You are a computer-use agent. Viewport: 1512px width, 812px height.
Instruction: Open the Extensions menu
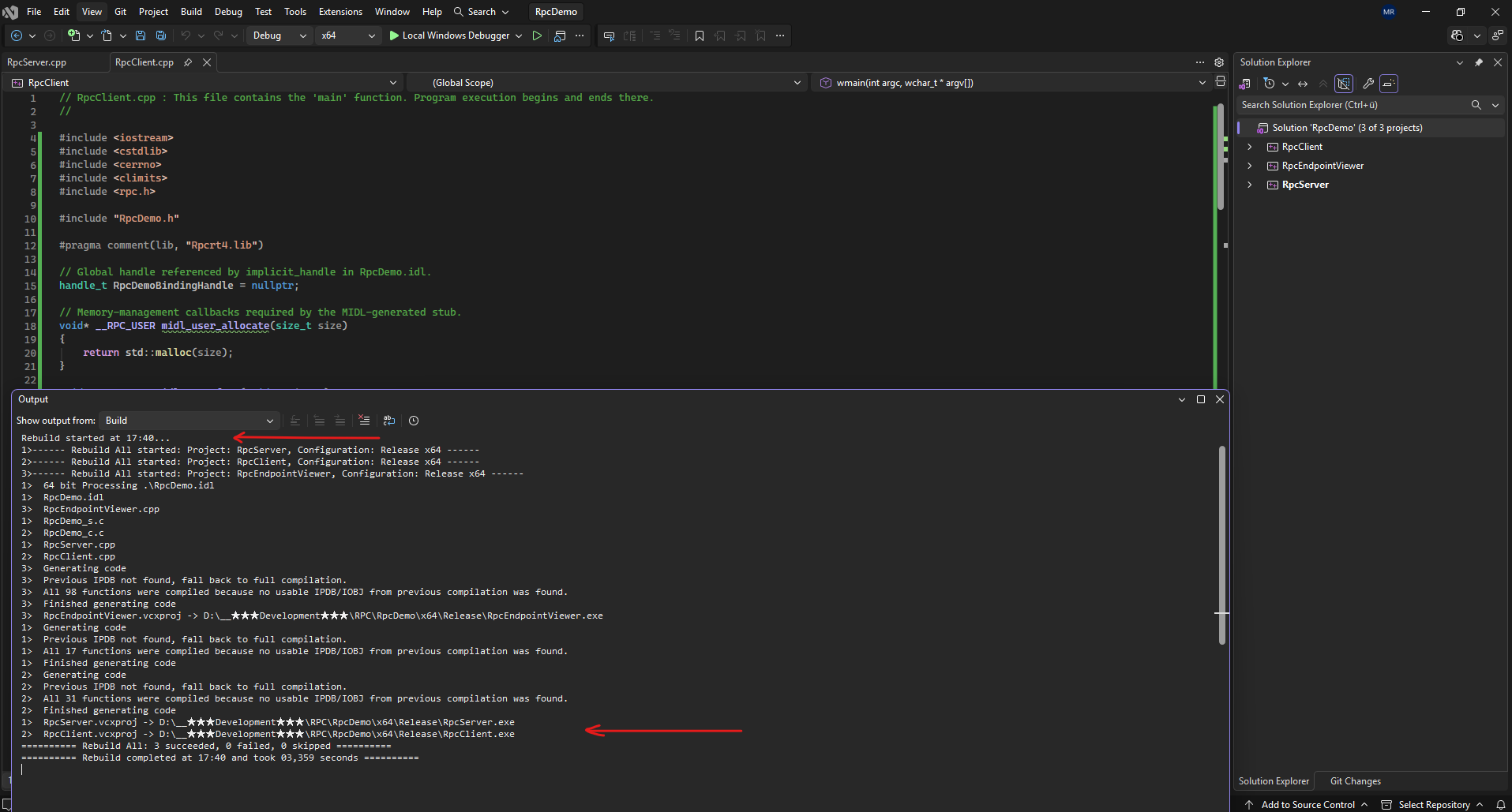(340, 12)
